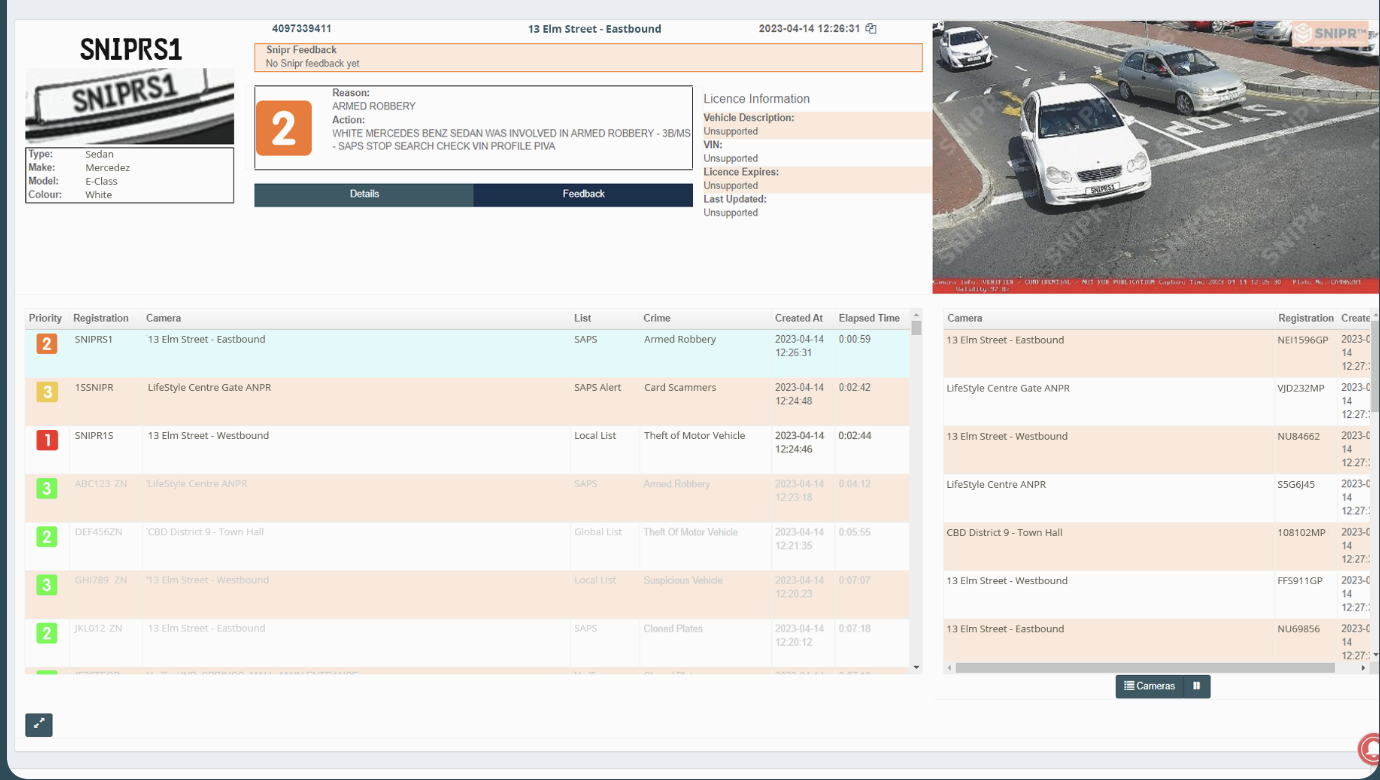Viewport: 1380px width, 780px height.
Task: Click the alerts table scroll-up arrow
Action: [916, 317]
